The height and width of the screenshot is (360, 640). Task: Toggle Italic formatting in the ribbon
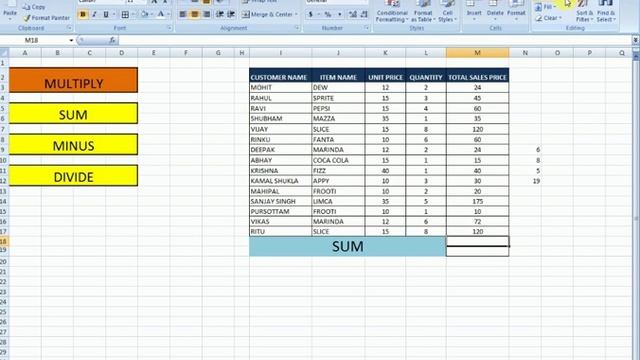pyautogui.click(x=94, y=14)
